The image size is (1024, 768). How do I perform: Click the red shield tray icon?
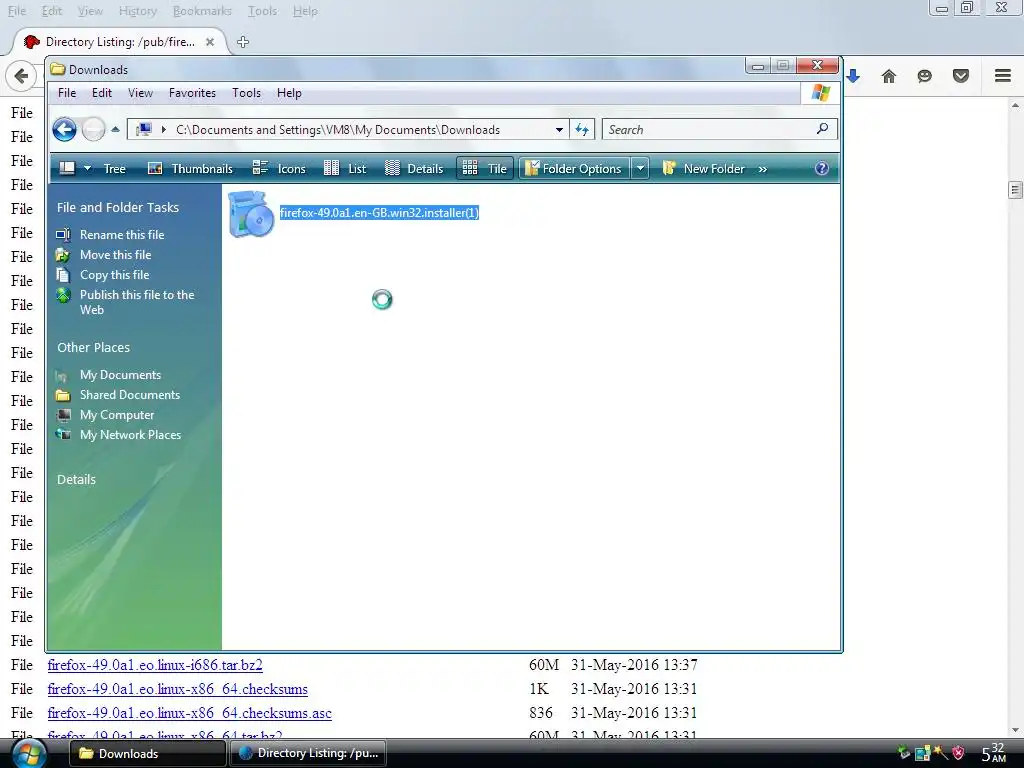pyautogui.click(x=958, y=753)
